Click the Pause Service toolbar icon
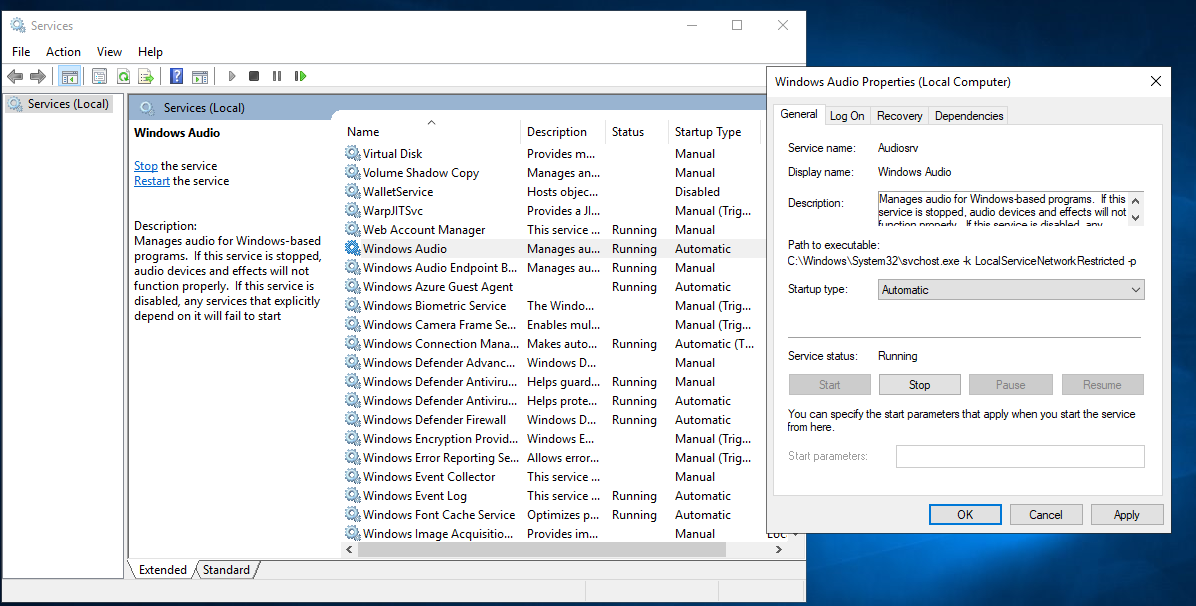This screenshot has width=1196, height=606. [277, 76]
